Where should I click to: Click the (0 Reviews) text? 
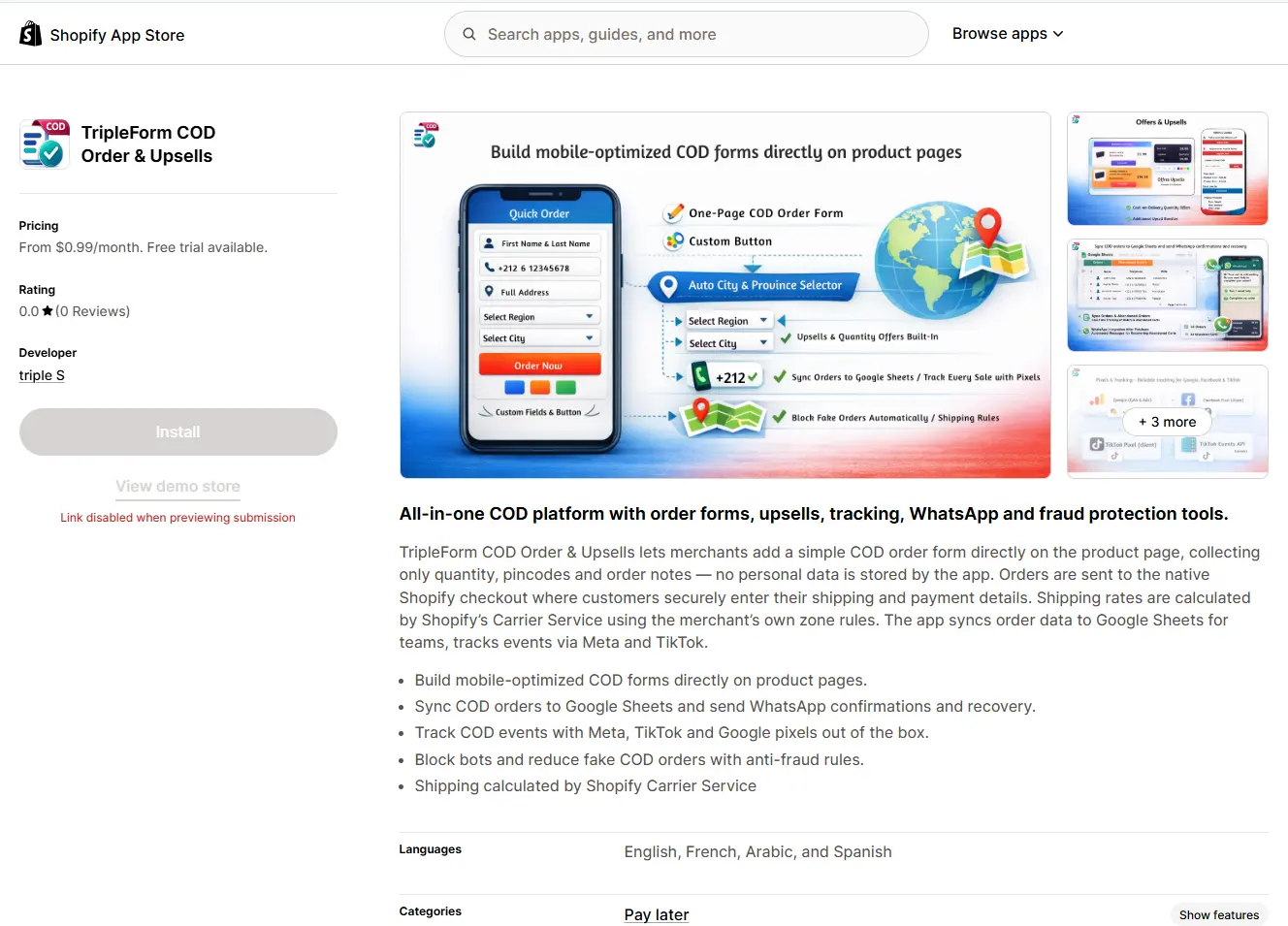pyautogui.click(x=93, y=311)
